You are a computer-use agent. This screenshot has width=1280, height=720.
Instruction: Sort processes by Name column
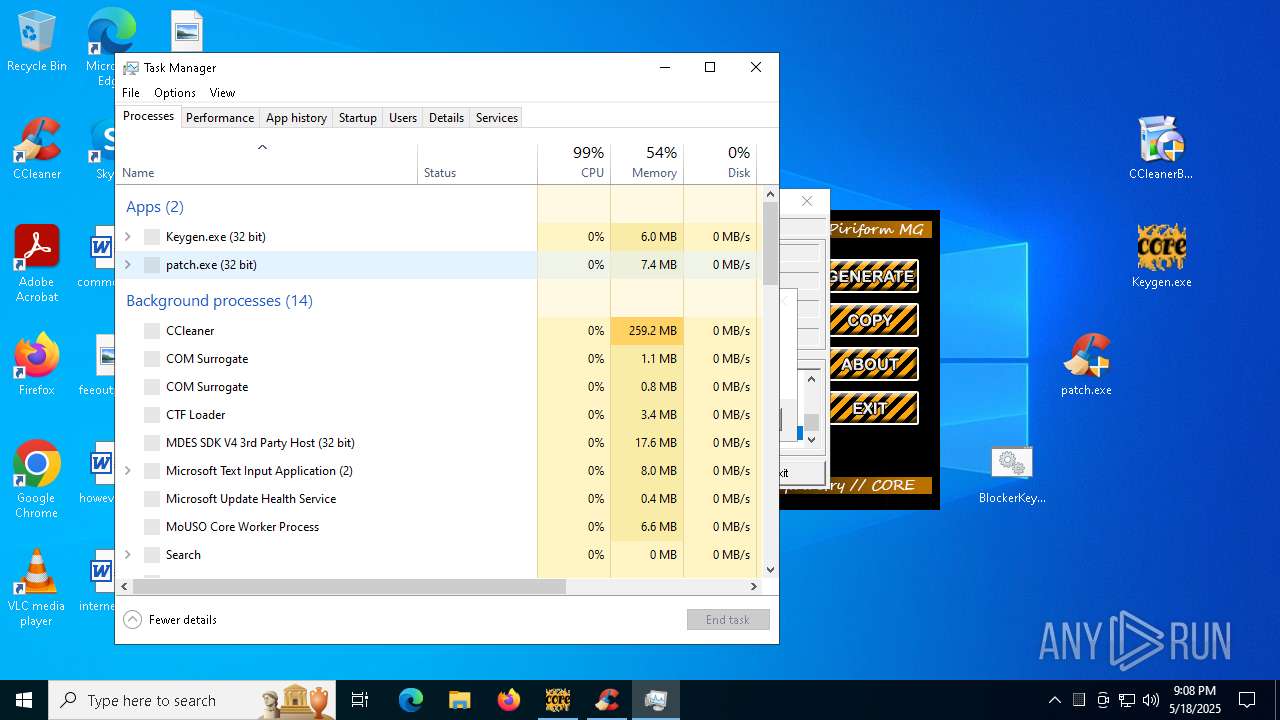click(x=267, y=165)
